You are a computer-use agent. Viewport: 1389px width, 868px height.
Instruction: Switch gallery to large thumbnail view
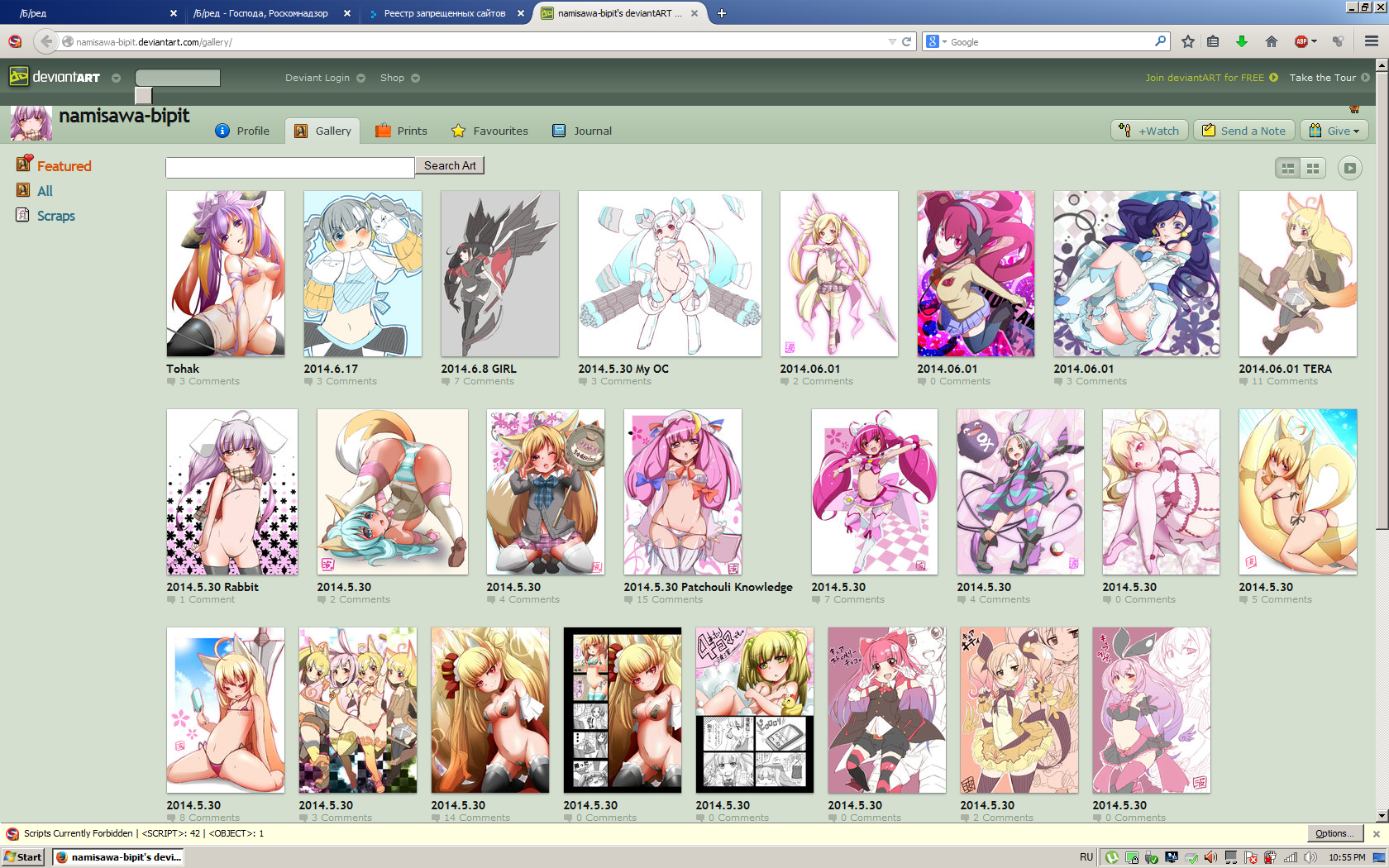(x=1288, y=168)
